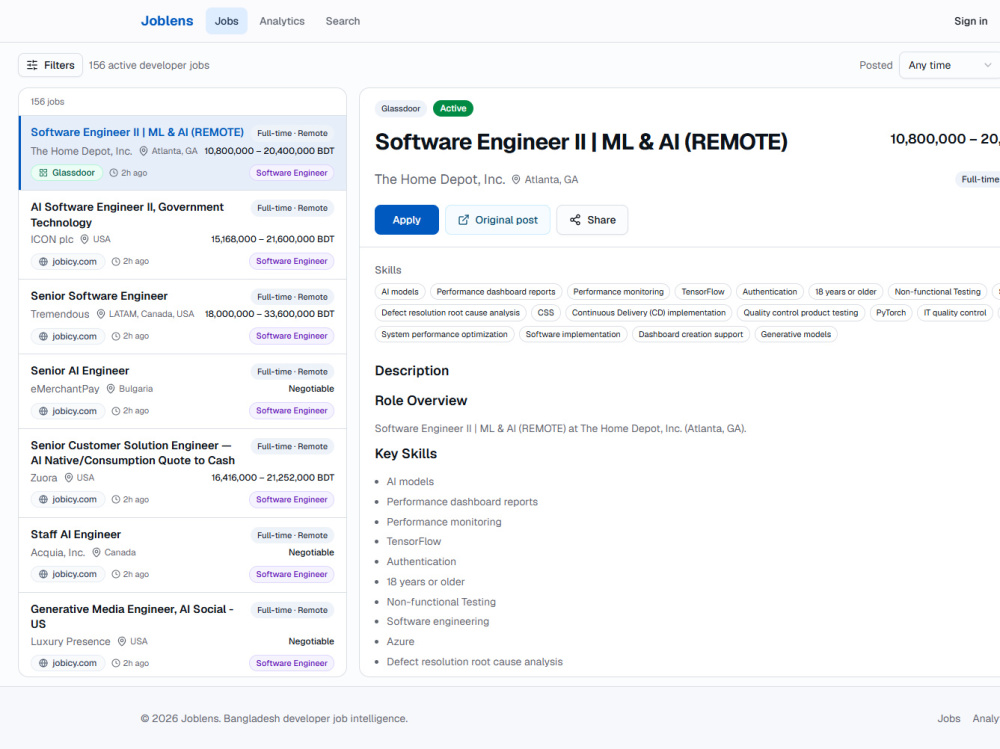This screenshot has width=1000, height=749.
Task: Click location pin next to ICON plc USA
Action: coord(84,239)
